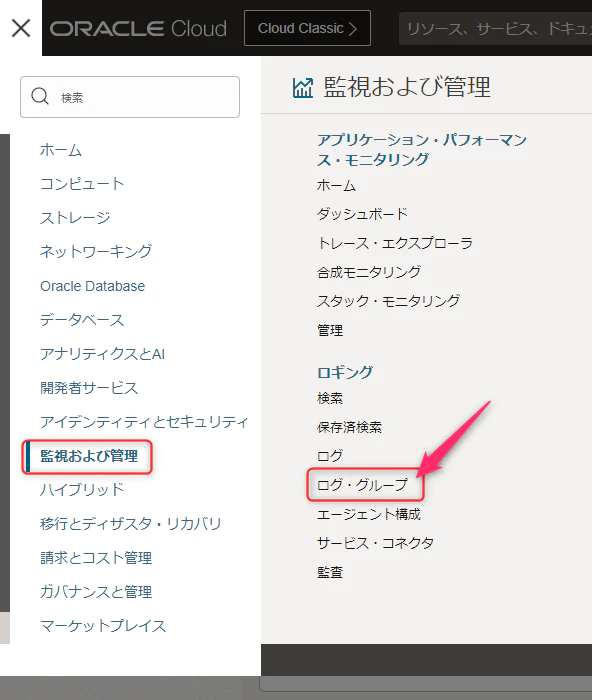Open 検索 under ロギング
592x700 pixels.
pyautogui.click(x=330, y=398)
